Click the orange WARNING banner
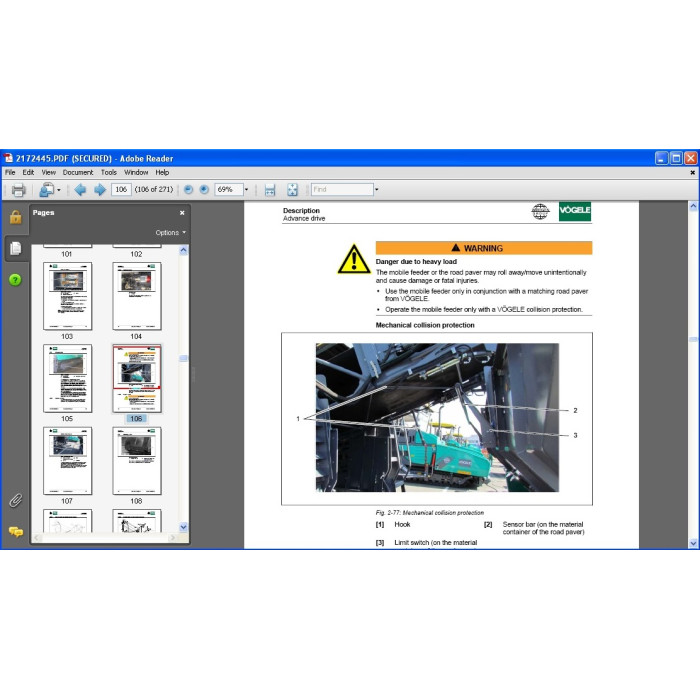The height and width of the screenshot is (700, 700). coord(483,248)
